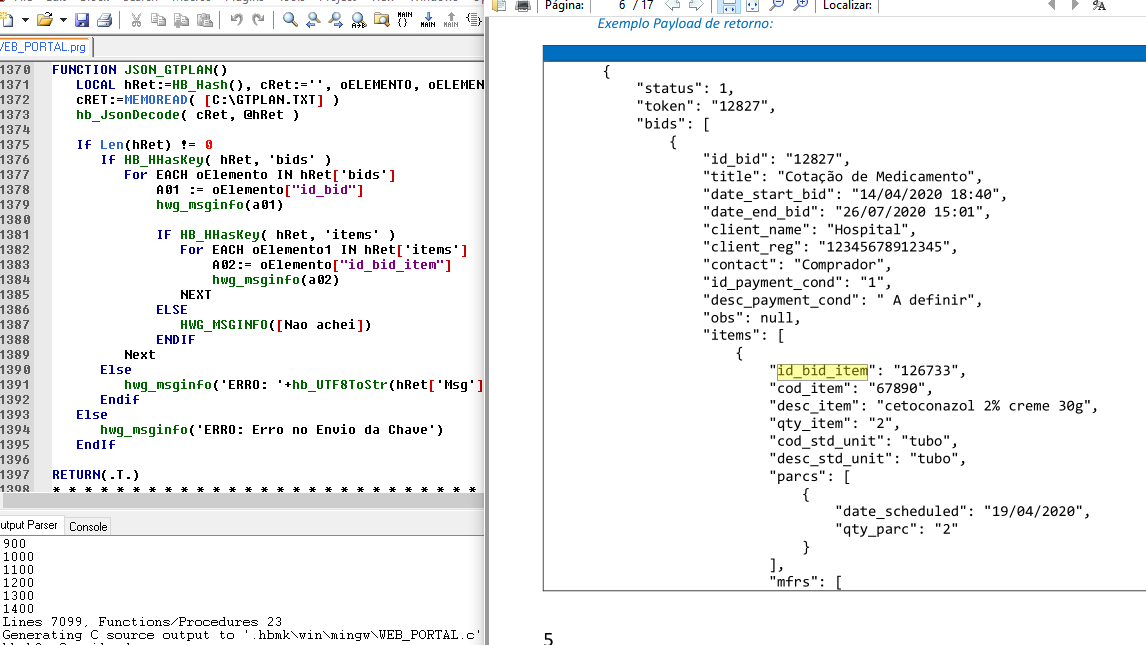This screenshot has width=1146, height=645.
Task: Click the Print icon in editor toolbar
Action: pyautogui.click(x=103, y=20)
